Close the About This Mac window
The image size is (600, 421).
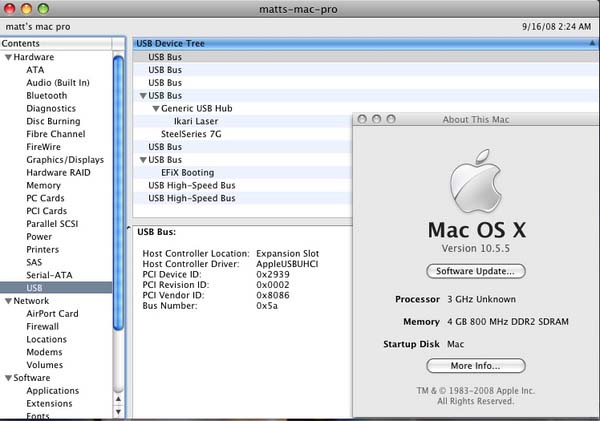coord(362,119)
